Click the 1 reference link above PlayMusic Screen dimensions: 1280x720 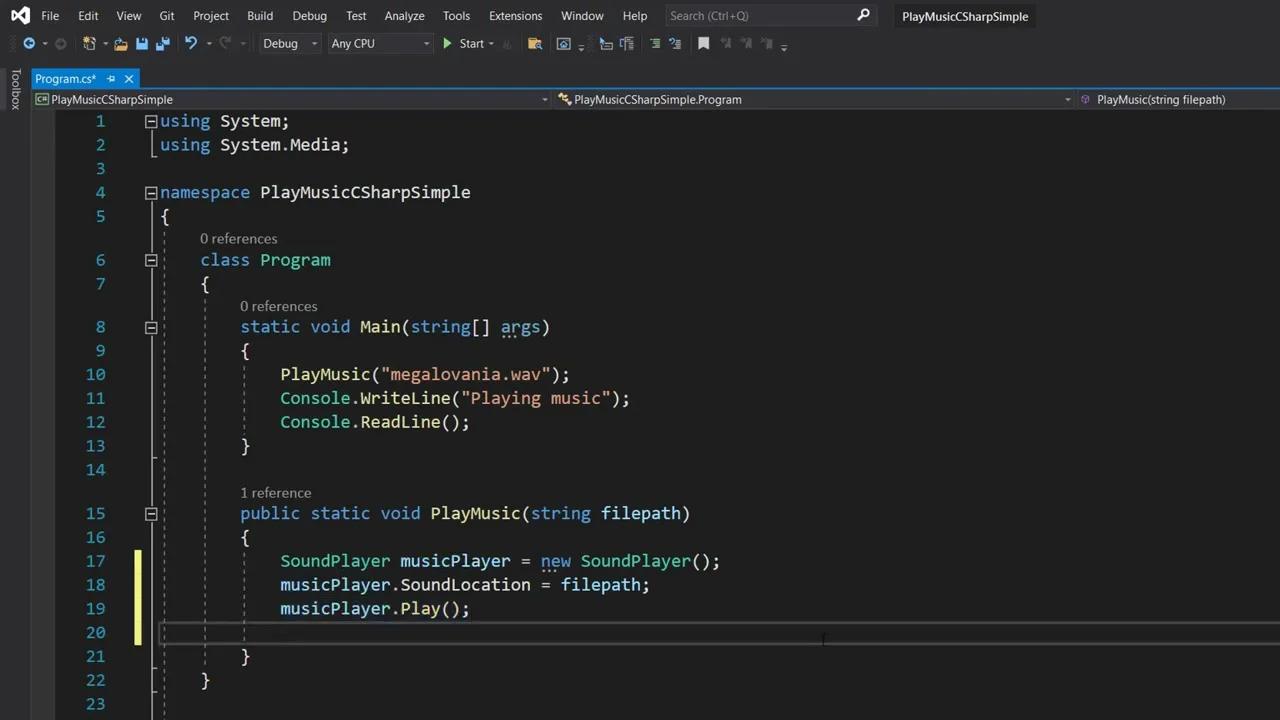click(x=276, y=492)
